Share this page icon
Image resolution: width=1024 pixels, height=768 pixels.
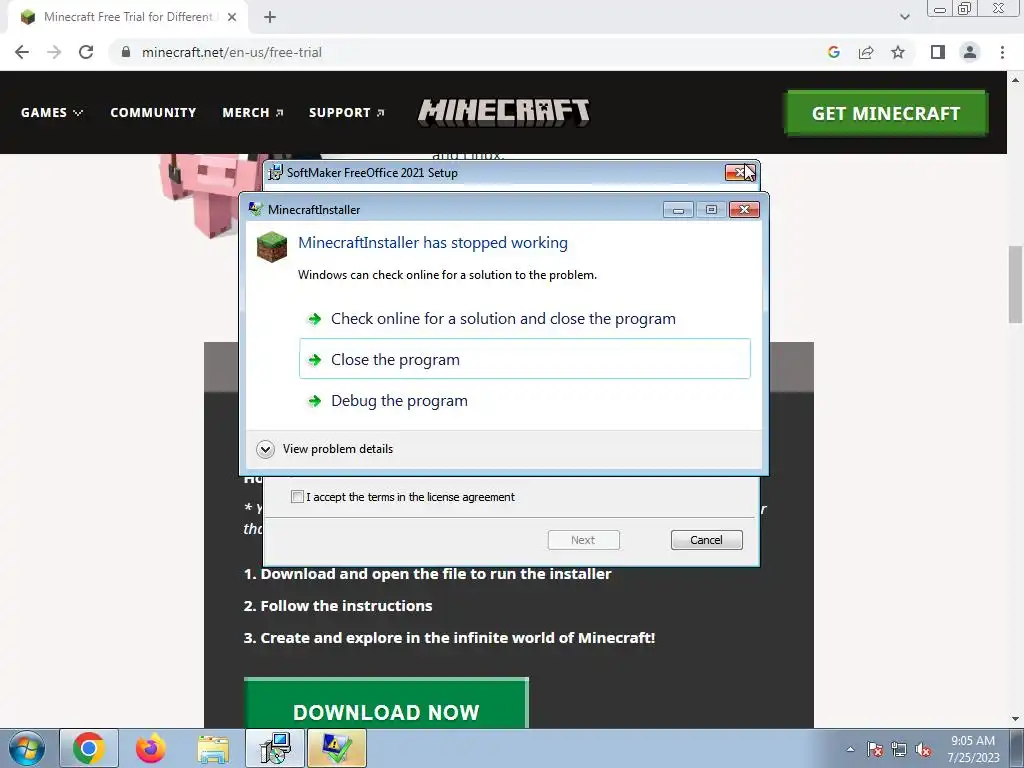point(866,52)
